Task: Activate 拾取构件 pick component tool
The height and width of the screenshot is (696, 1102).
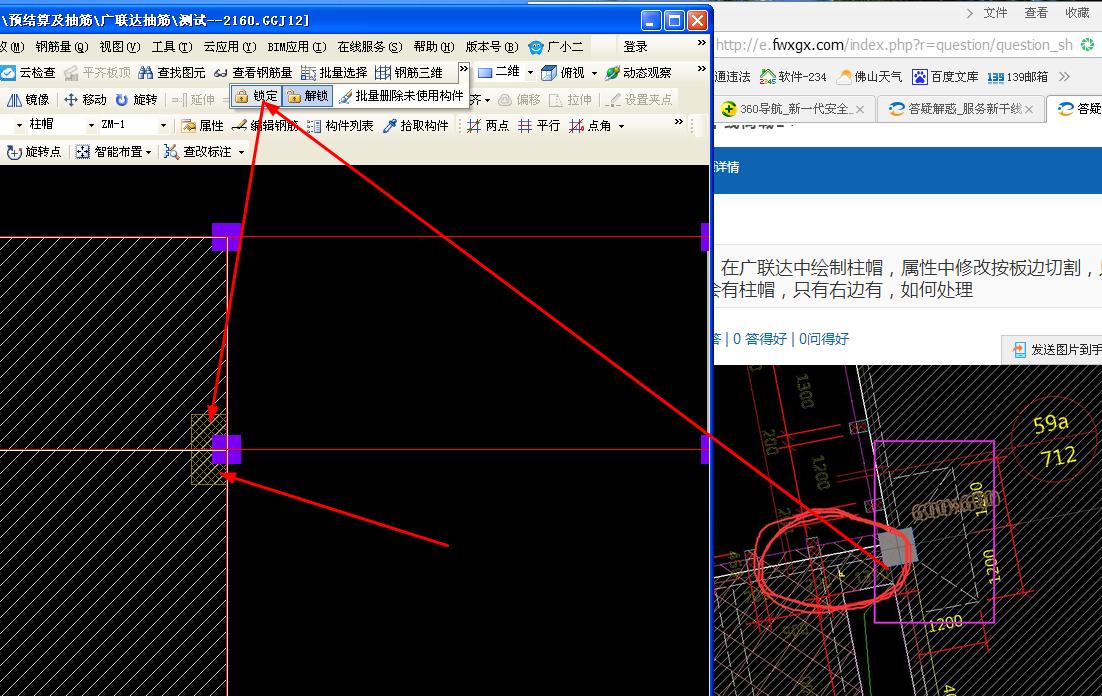Action: click(x=415, y=126)
